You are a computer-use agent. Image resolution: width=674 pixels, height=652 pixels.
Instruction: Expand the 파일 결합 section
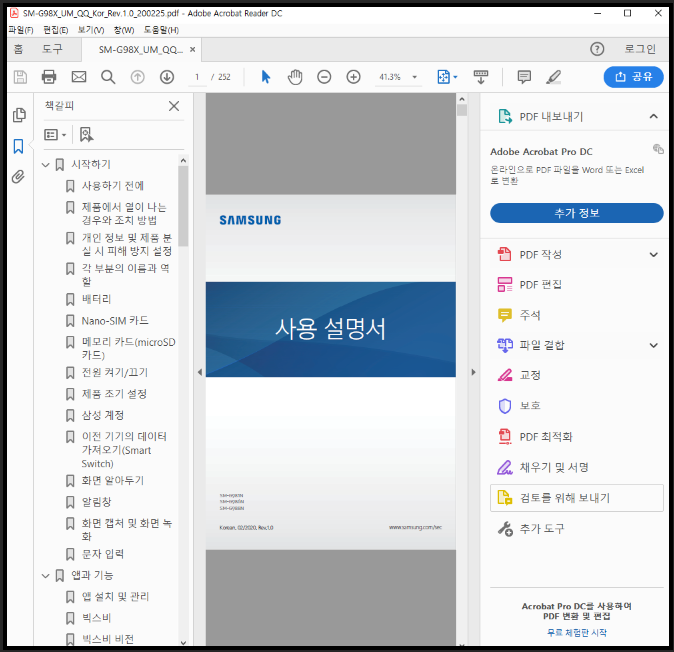point(653,345)
